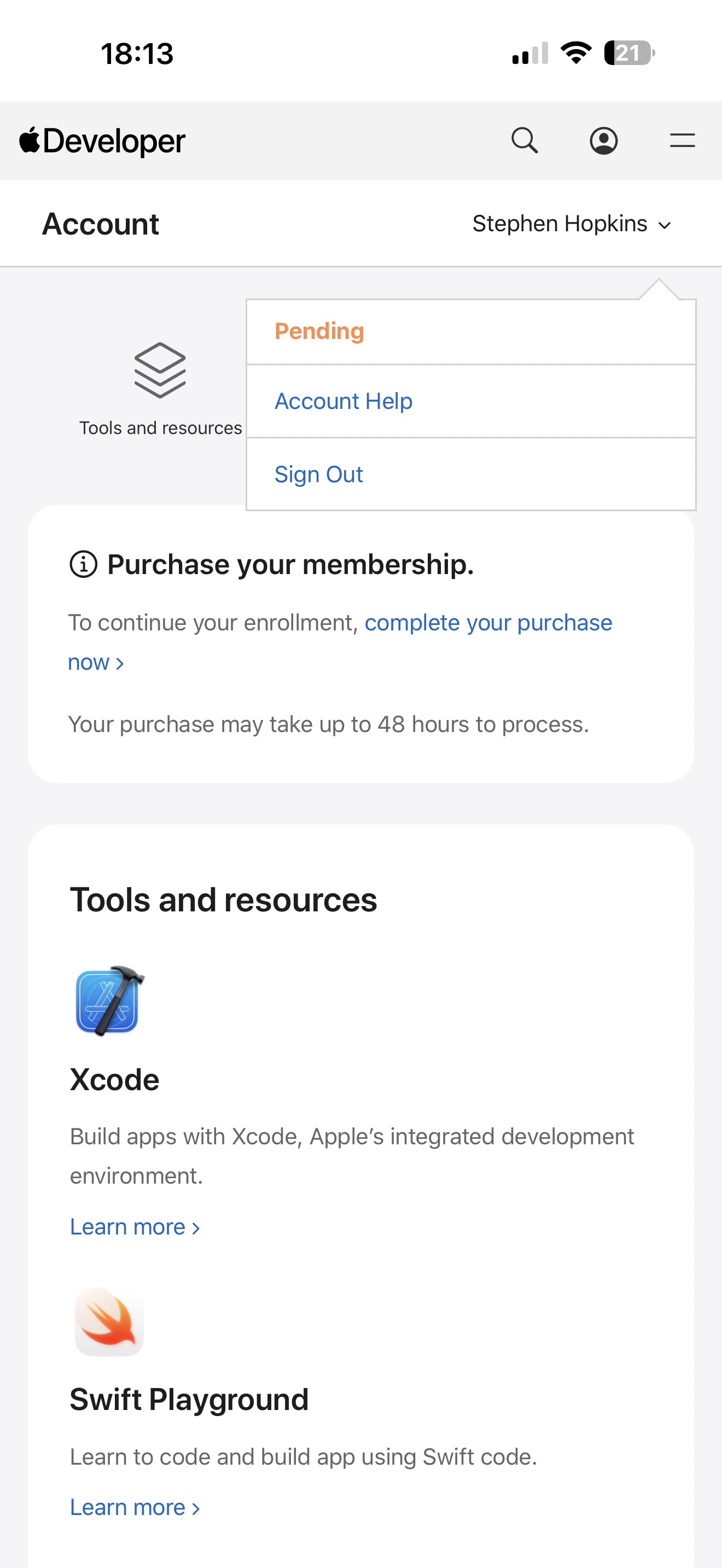Tap the account profile icon
This screenshot has width=722, height=1568.
point(603,141)
